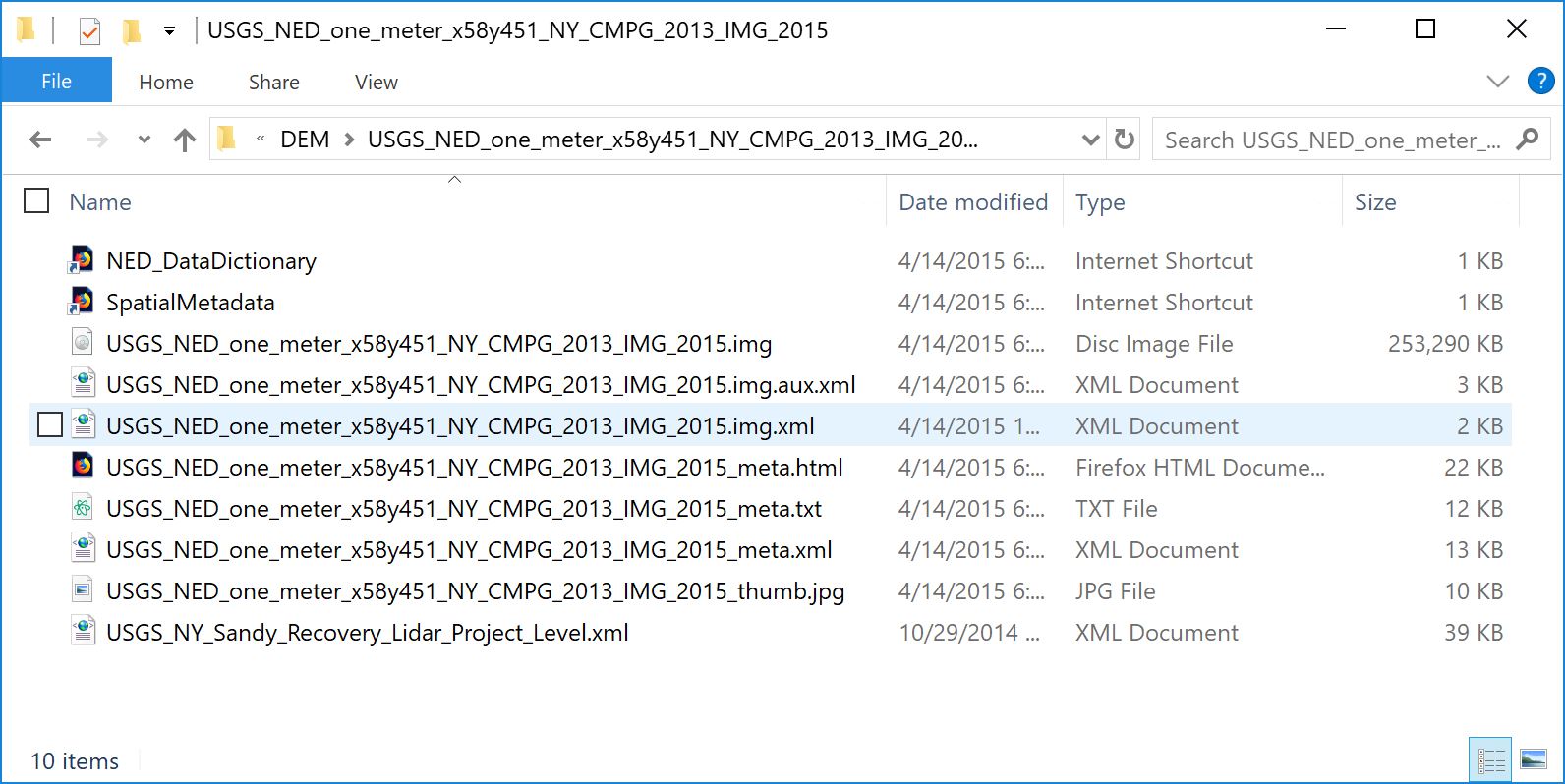Click the NED_DataDictionary shortcut icon
Image resolution: width=1565 pixels, height=784 pixels.
click(83, 260)
